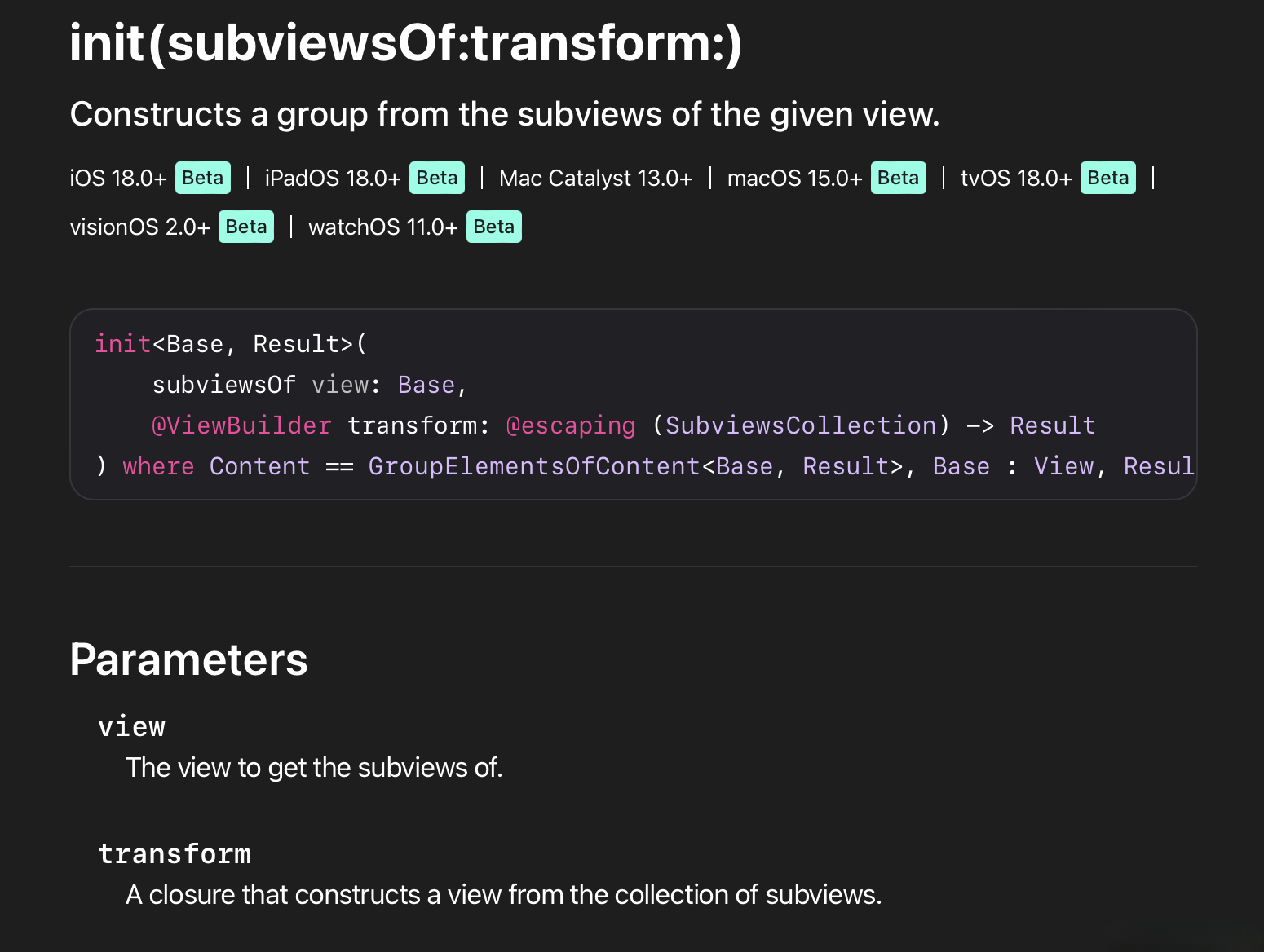
Task: Click the init keyword in the declaration
Action: coord(123,344)
